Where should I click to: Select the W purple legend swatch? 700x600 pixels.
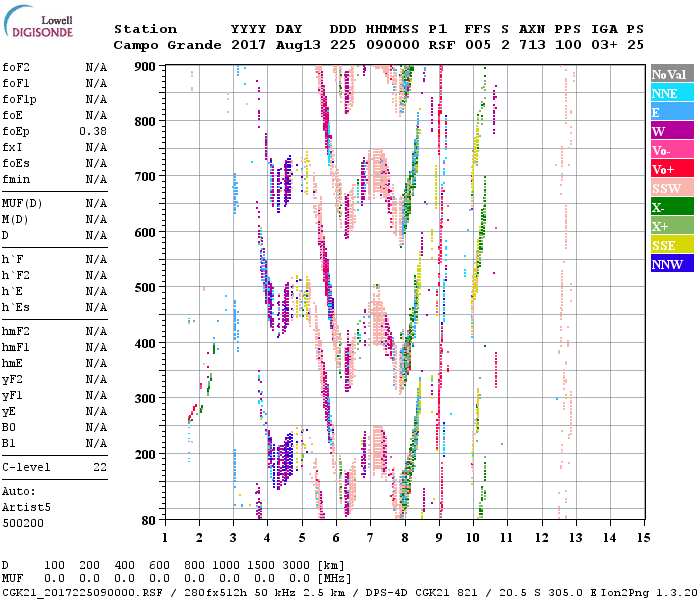pos(672,131)
